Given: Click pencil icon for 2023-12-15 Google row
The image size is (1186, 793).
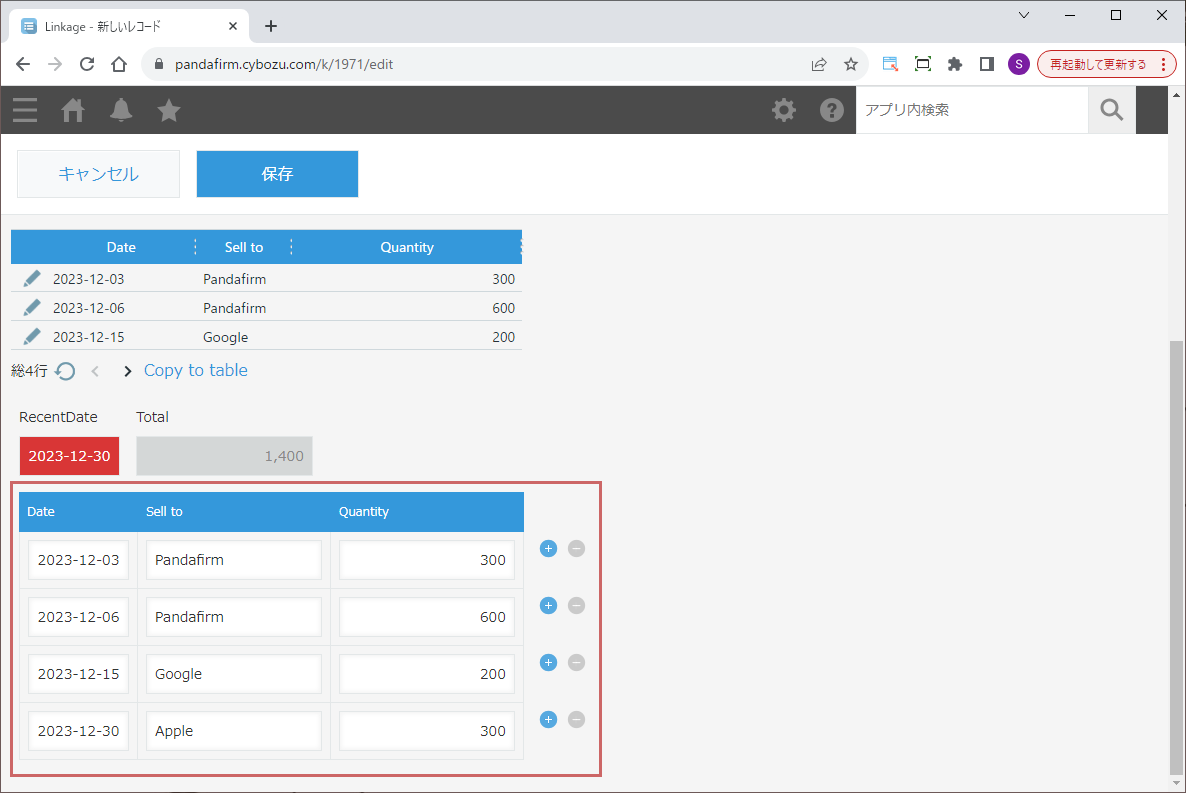Looking at the screenshot, I should 32,336.
